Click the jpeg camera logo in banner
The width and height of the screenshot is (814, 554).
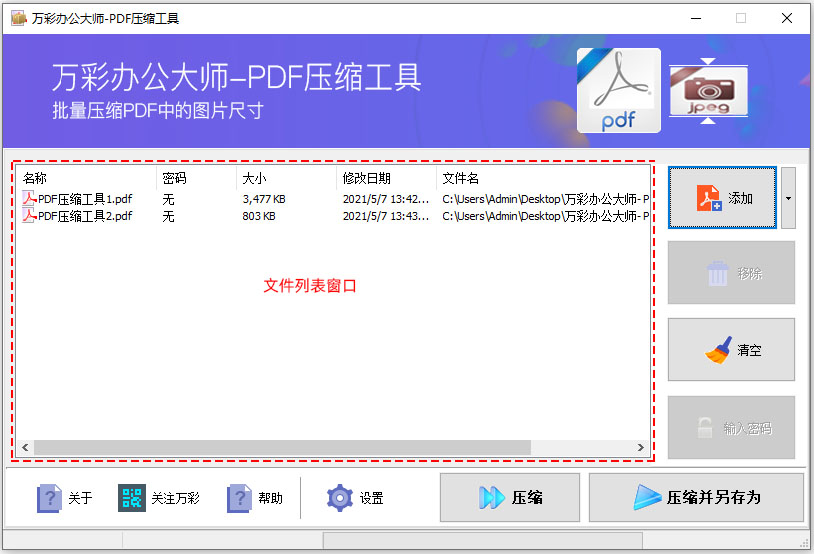click(708, 91)
